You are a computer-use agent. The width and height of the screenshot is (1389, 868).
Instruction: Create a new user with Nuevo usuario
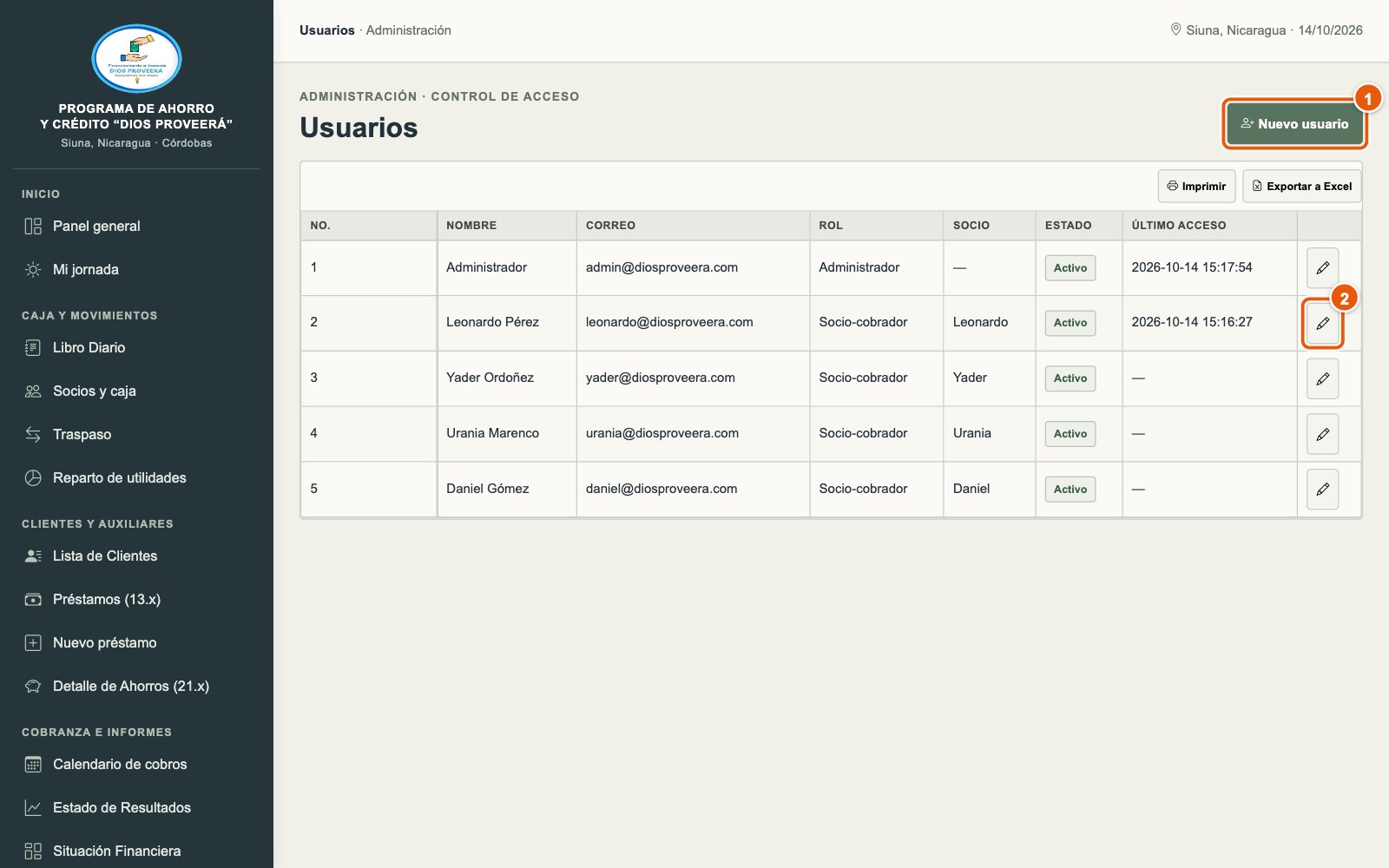(1294, 124)
